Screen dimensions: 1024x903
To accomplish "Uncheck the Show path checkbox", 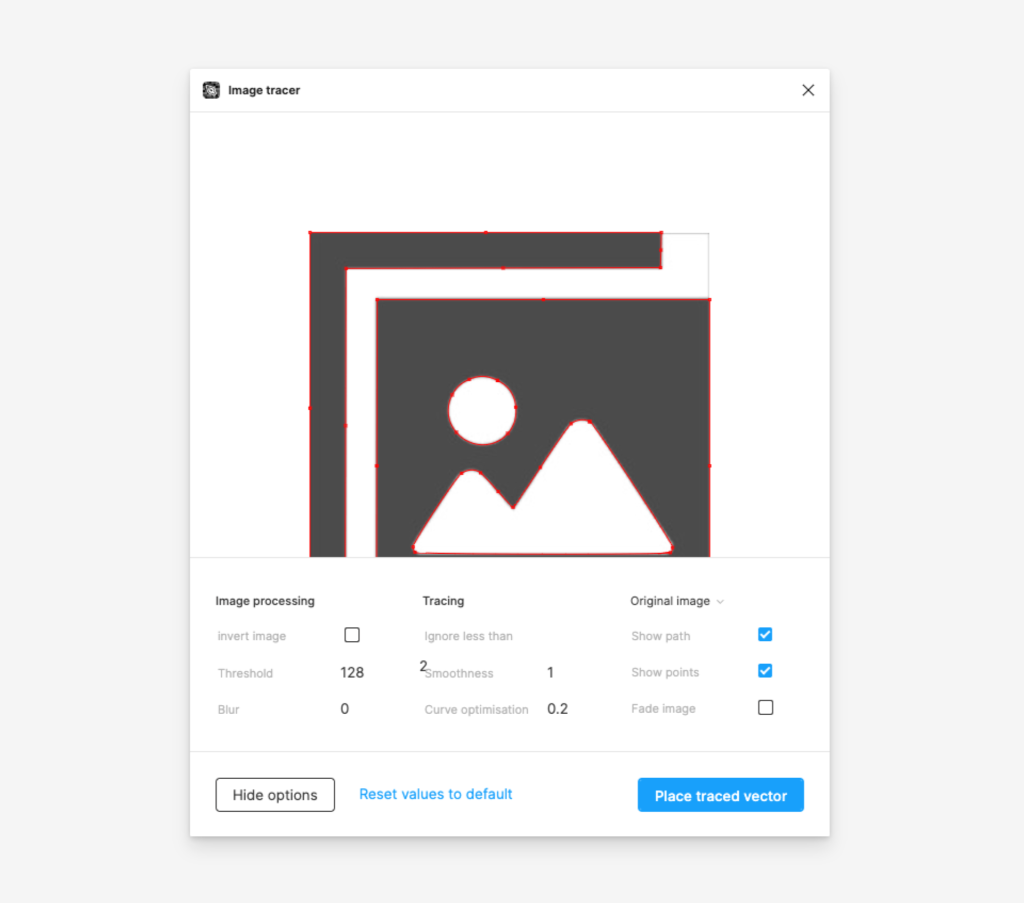I will [765, 635].
